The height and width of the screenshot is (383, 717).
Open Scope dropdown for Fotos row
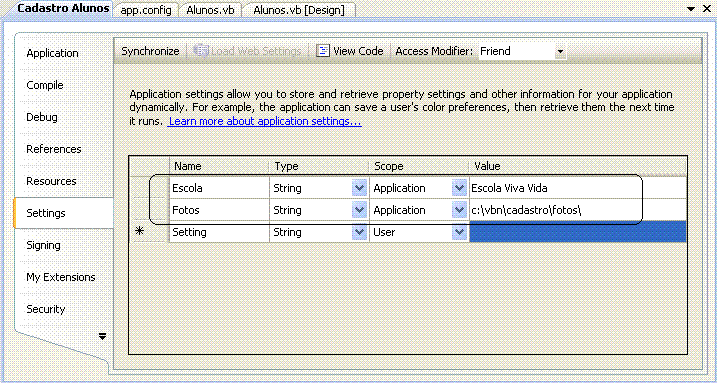459,210
